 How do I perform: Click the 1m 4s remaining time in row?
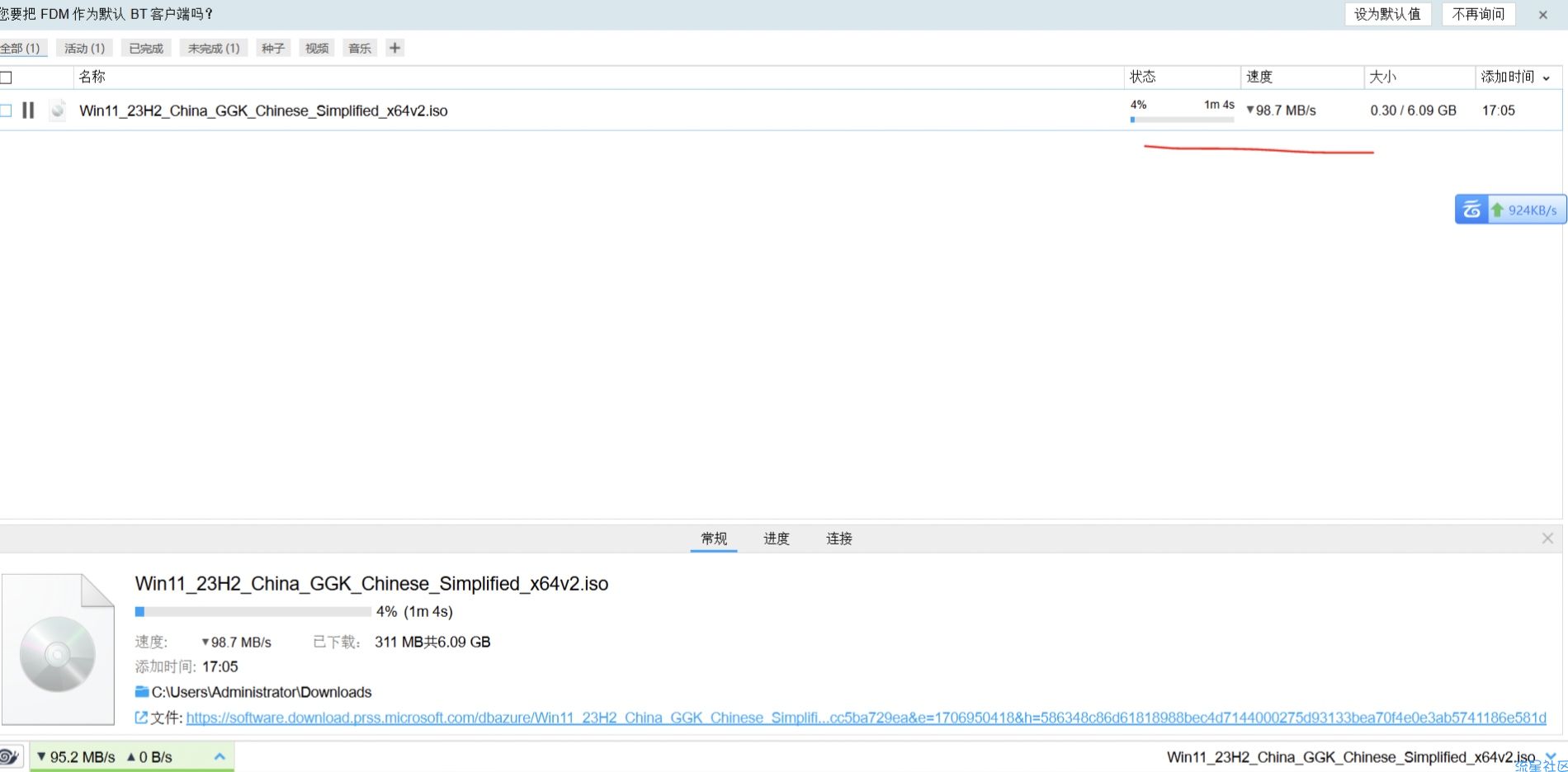pyautogui.click(x=1219, y=105)
